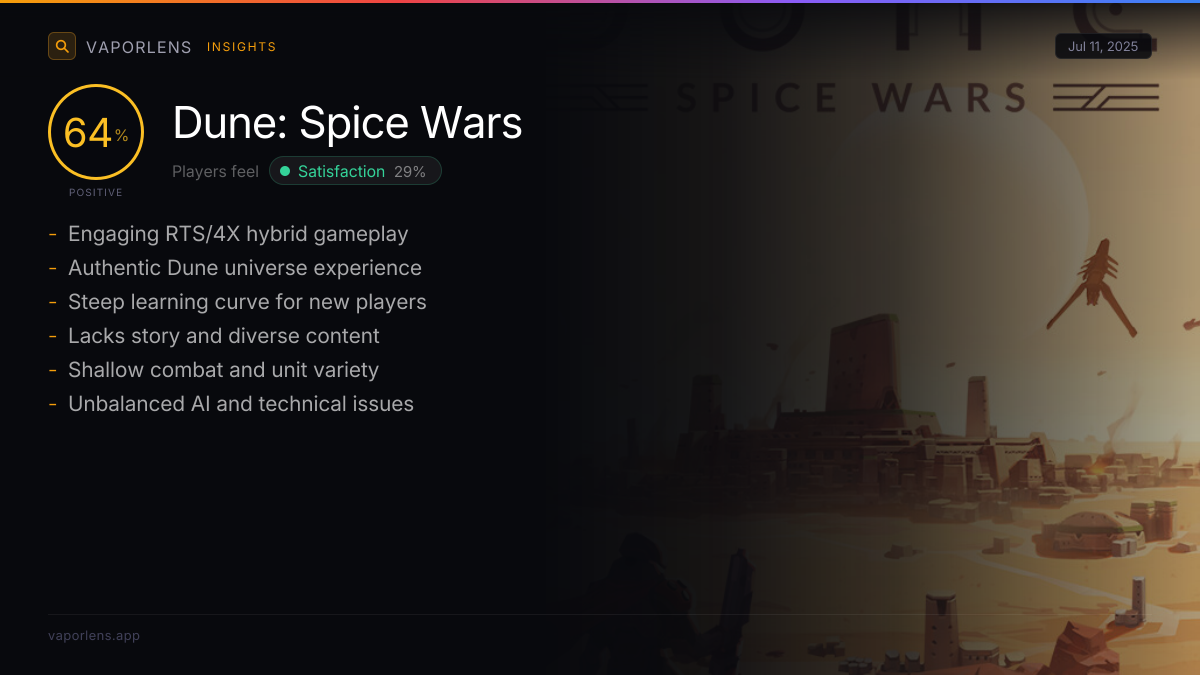Select 'Engaging RTS/4X hybrid gameplay' bullet
Screen dimensions: 1200x675
point(238,234)
